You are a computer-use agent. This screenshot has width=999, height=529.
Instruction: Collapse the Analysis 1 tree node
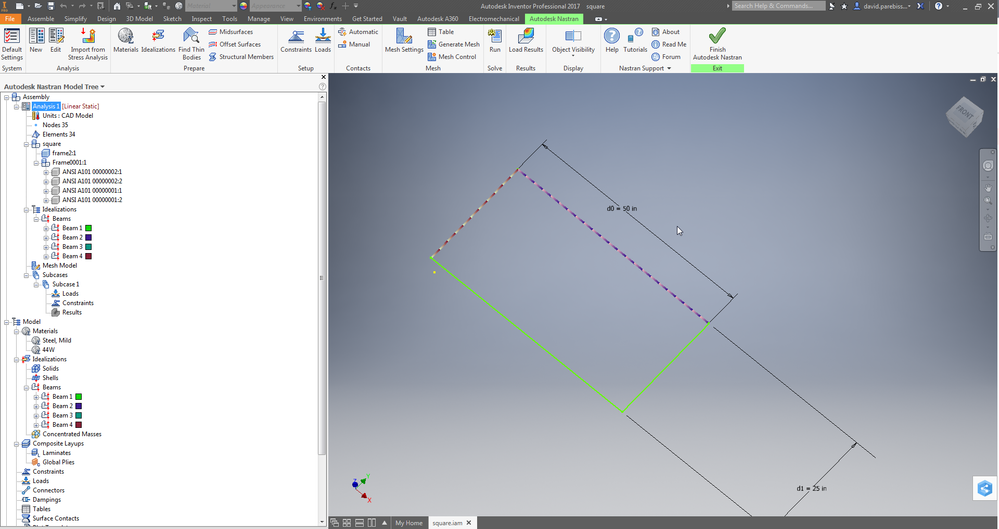tap(17, 106)
